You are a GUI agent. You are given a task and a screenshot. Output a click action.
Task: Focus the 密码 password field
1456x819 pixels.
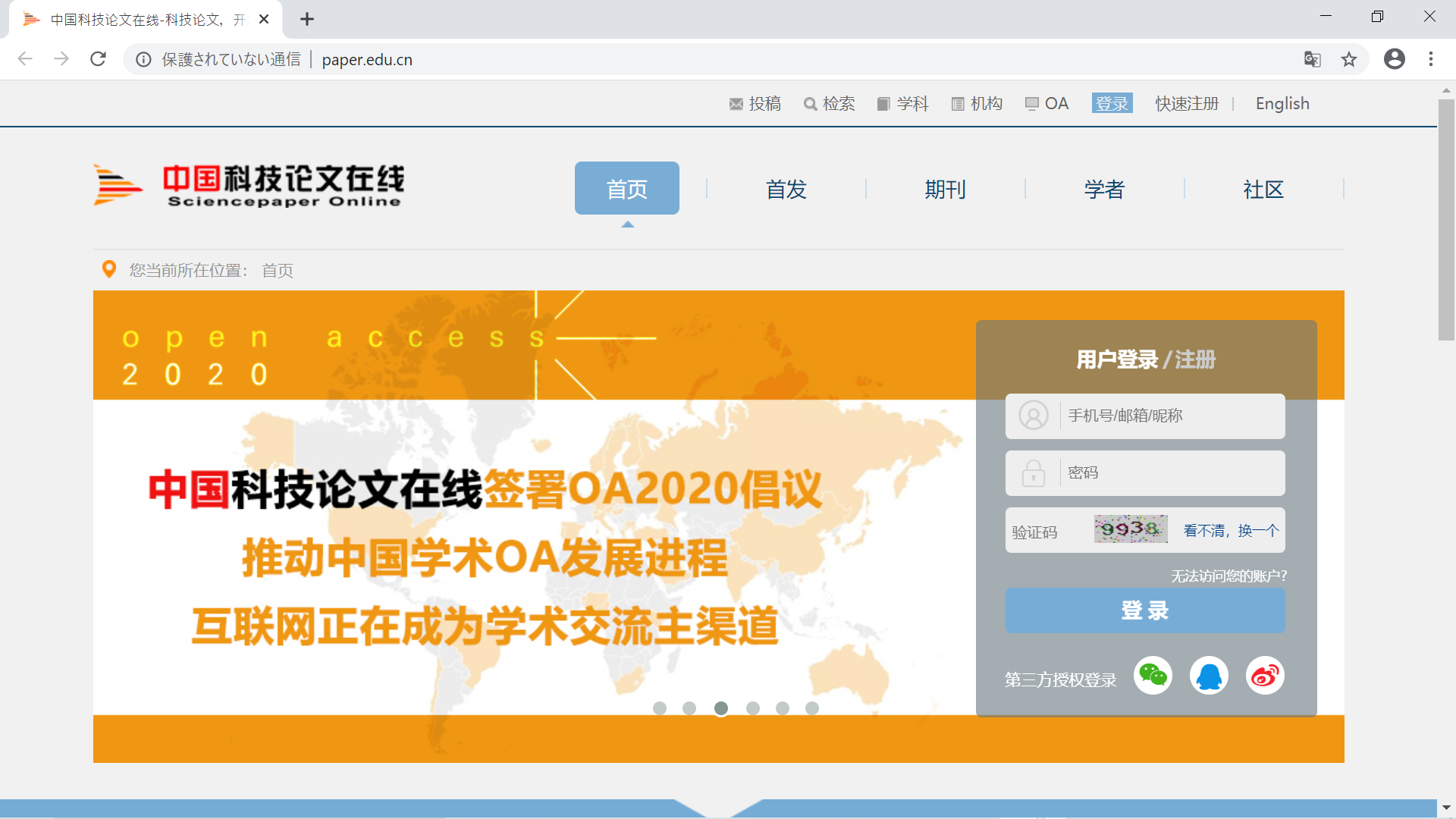[x=1145, y=472]
